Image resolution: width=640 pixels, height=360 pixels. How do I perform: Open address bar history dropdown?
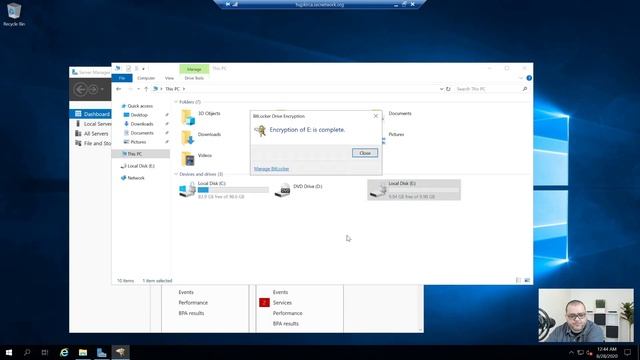click(441, 89)
